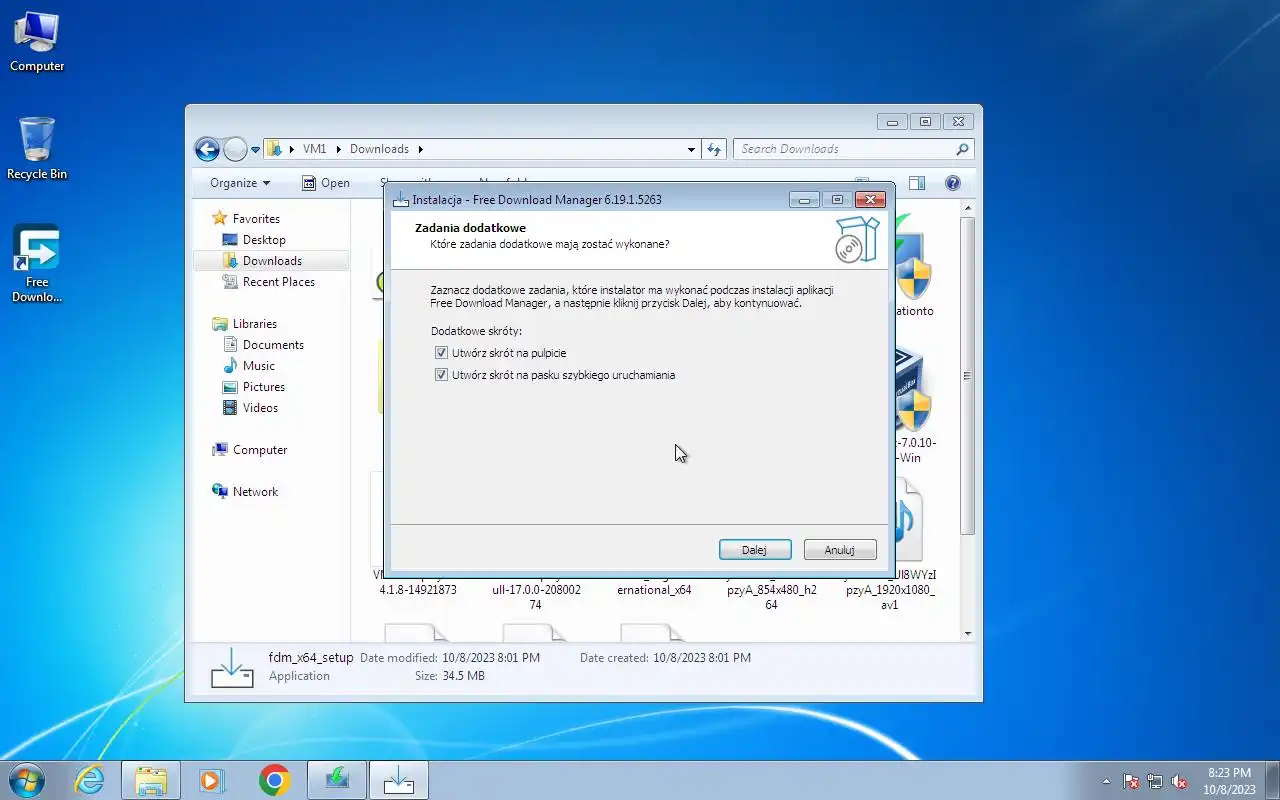Click the fdm_x64_setup name in details pane
Image resolution: width=1280 pixels, height=800 pixels.
click(311, 658)
